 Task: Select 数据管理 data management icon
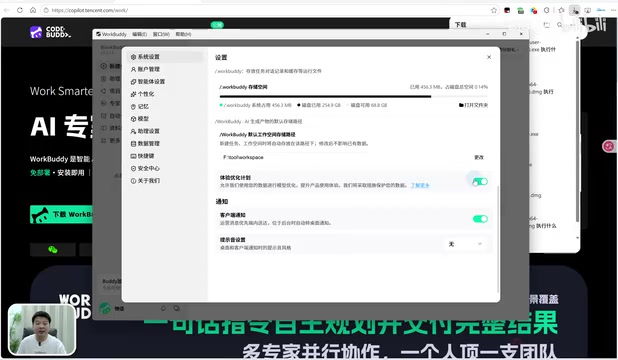click(x=133, y=144)
